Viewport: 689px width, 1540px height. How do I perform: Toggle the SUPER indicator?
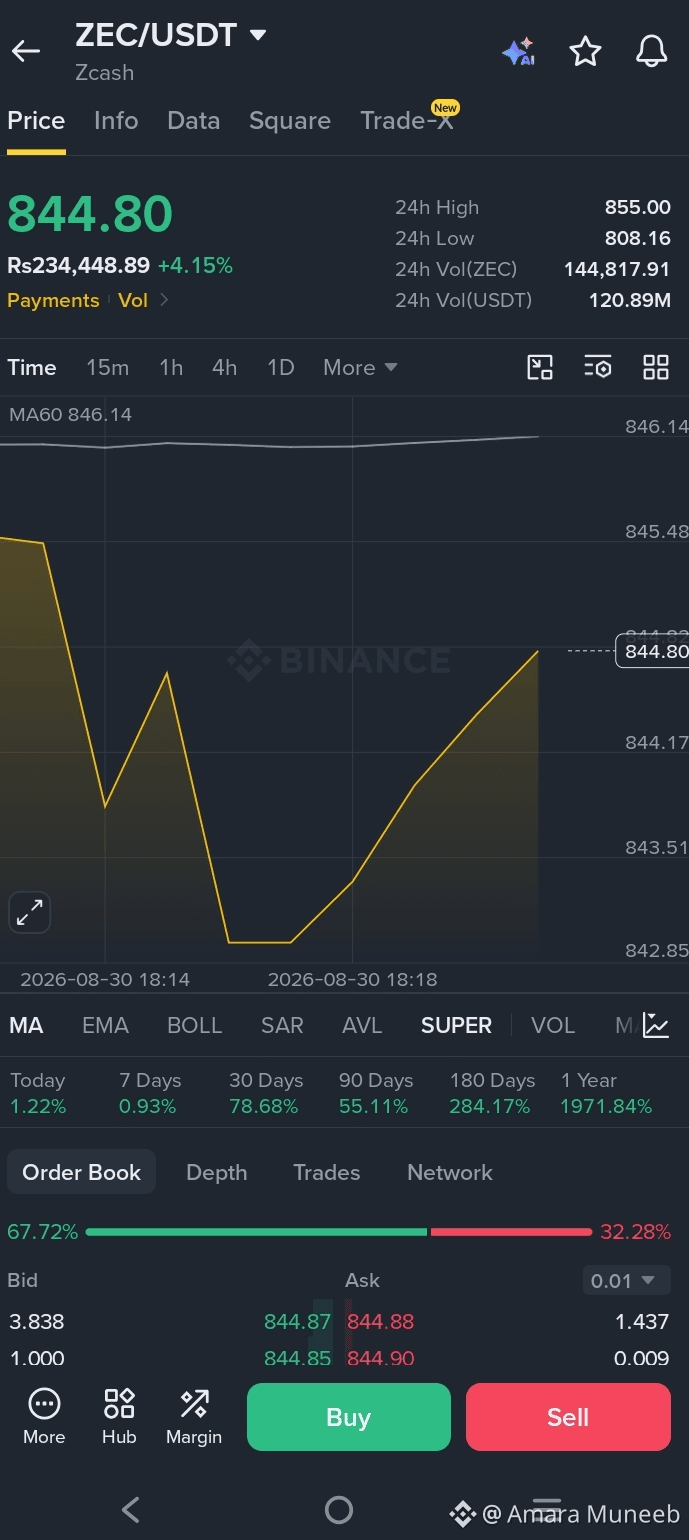(x=456, y=1026)
